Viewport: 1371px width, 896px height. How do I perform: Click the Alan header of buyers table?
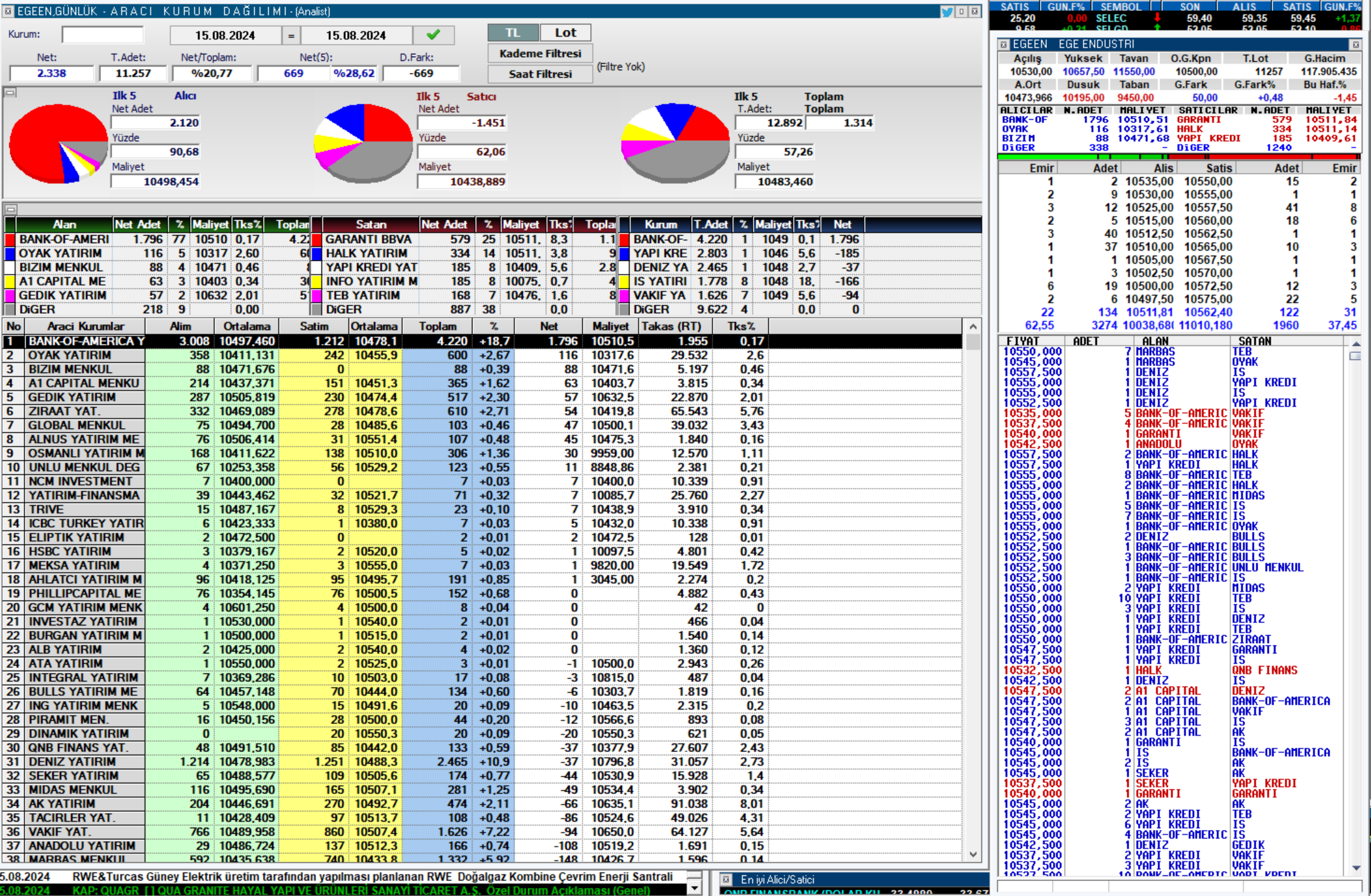pyautogui.click(x=64, y=224)
